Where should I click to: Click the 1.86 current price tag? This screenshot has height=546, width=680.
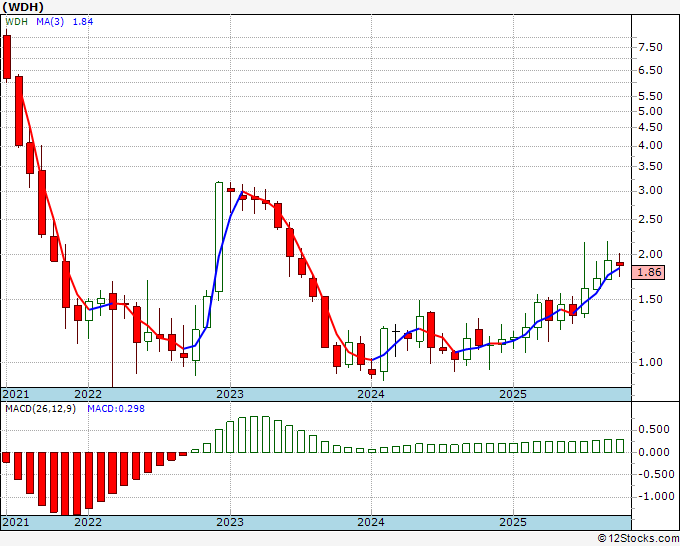point(649,272)
